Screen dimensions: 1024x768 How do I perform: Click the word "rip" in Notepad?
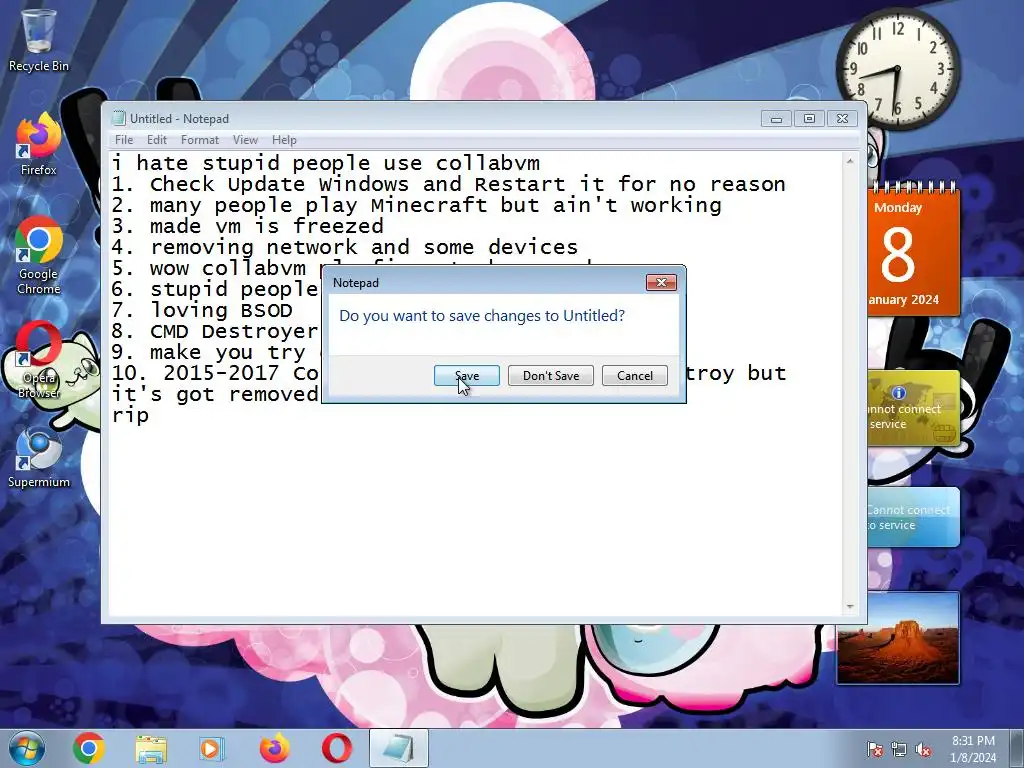pyautogui.click(x=131, y=416)
